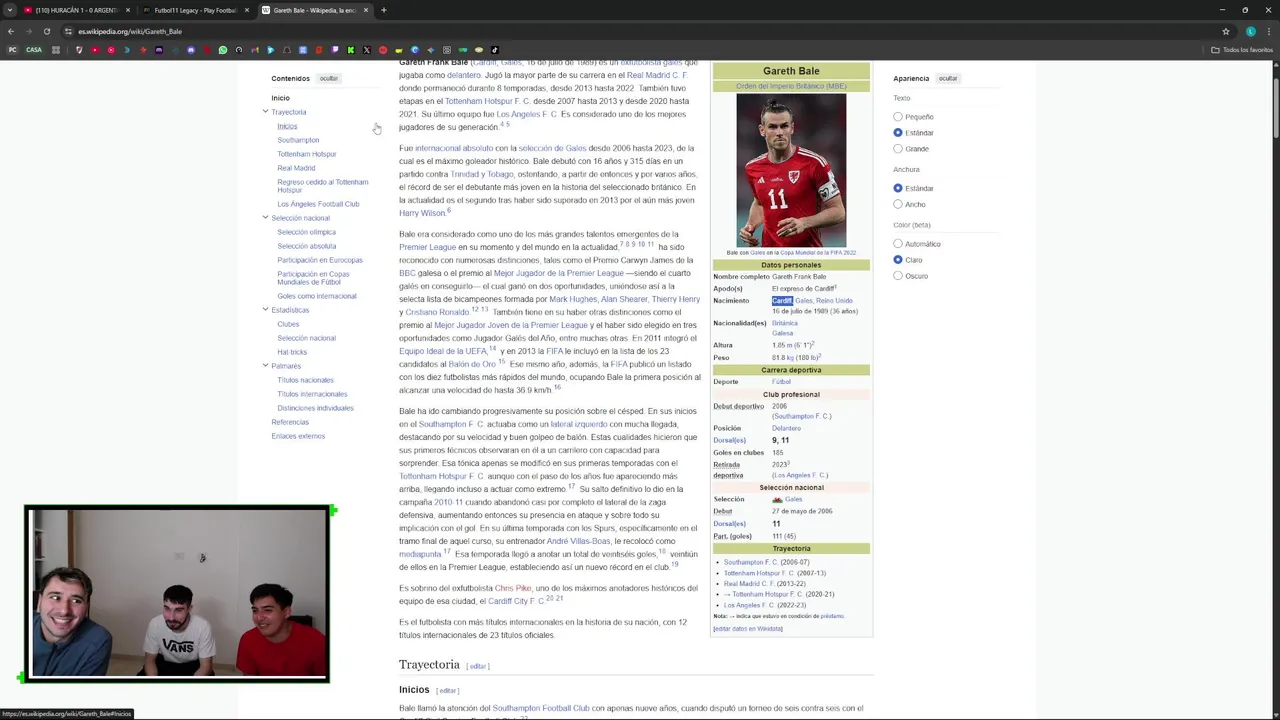The width and height of the screenshot is (1280, 720).
Task: Reload the page with the refresh icon
Action: 46,31
